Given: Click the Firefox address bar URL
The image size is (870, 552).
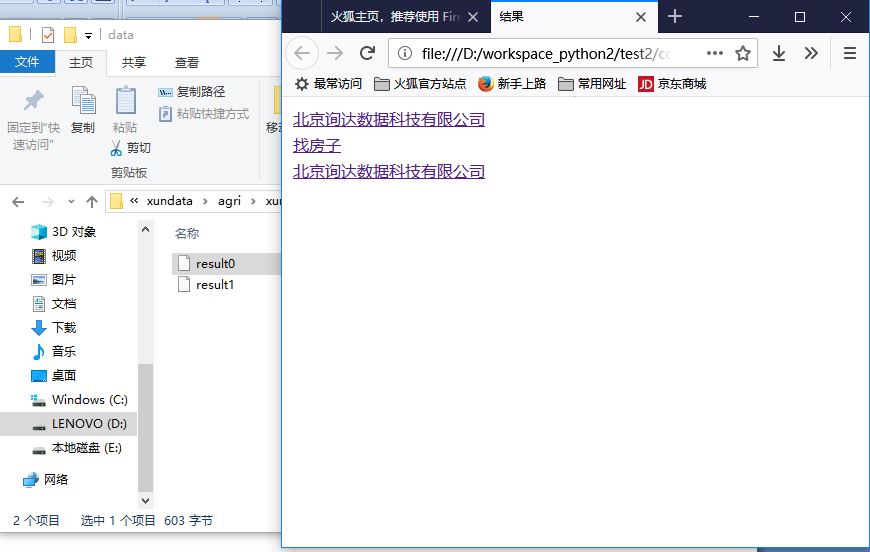Looking at the screenshot, I should click(546, 54).
